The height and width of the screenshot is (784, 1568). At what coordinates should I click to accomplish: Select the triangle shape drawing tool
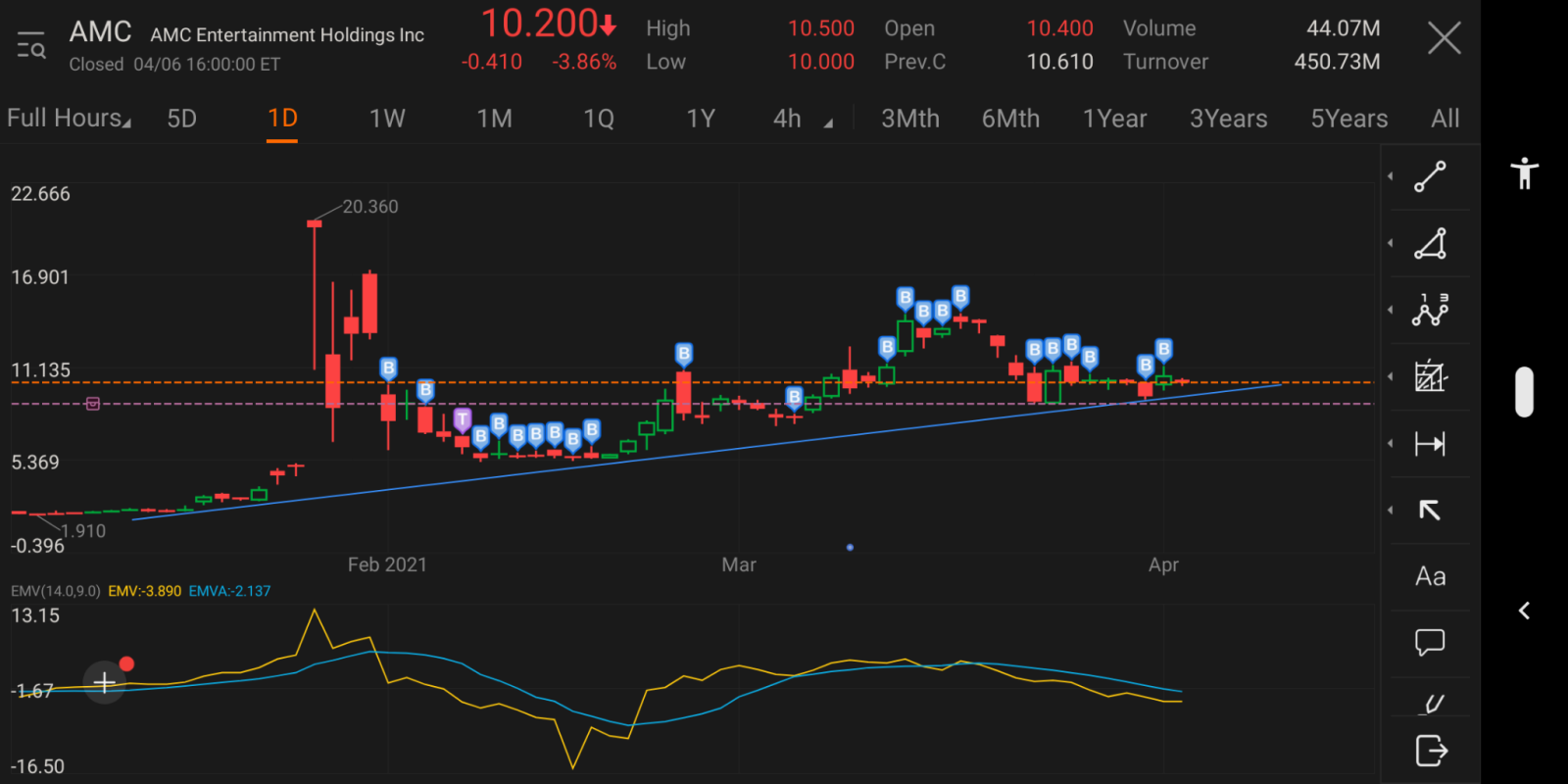tap(1430, 244)
